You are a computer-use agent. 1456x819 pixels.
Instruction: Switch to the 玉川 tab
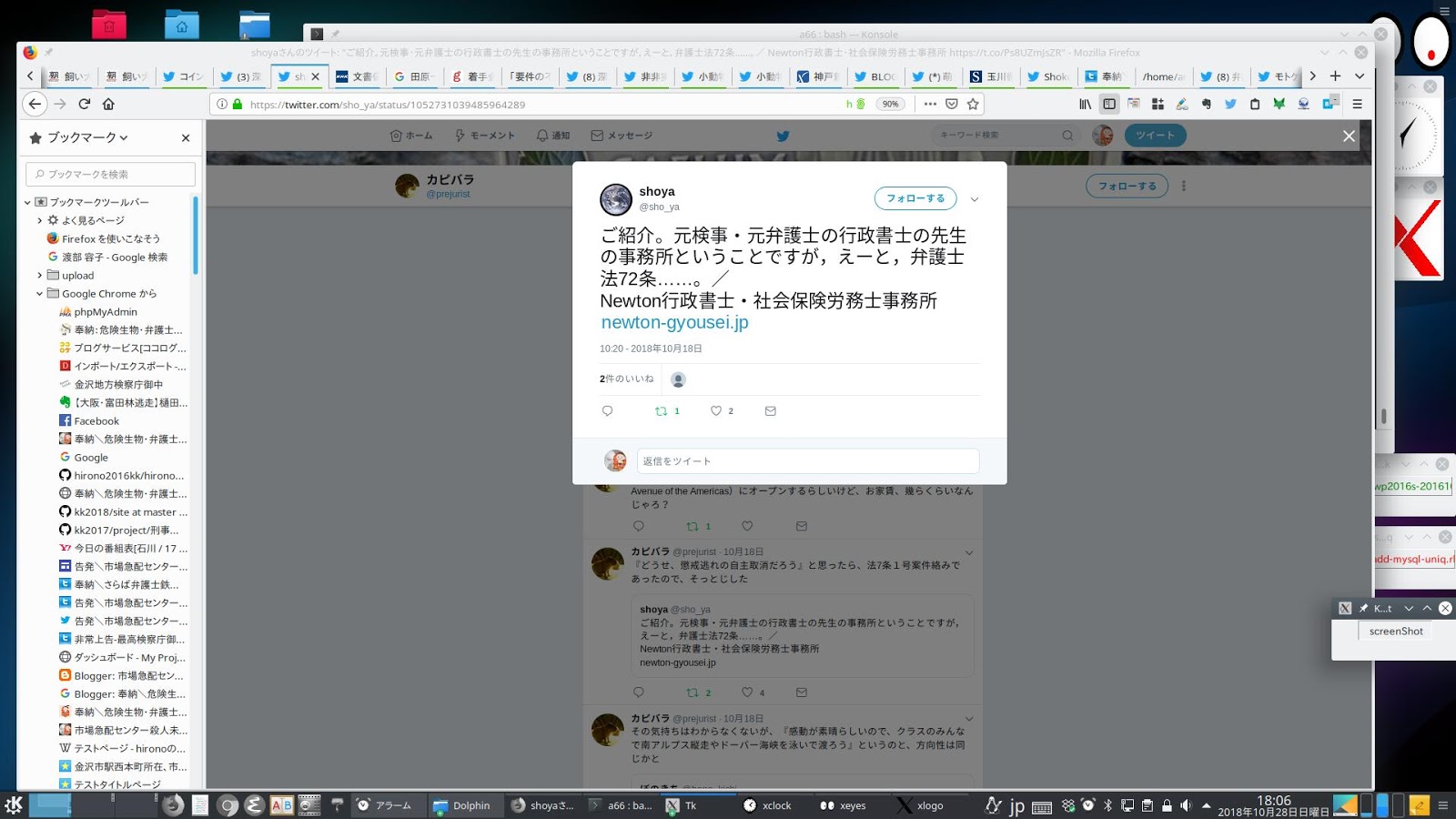[990, 76]
